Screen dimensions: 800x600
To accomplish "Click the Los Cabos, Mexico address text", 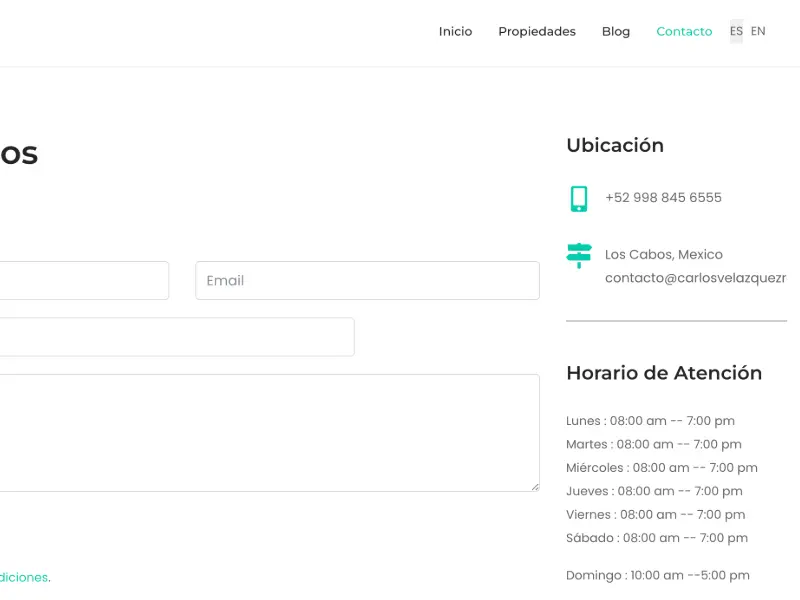I will click(664, 255).
